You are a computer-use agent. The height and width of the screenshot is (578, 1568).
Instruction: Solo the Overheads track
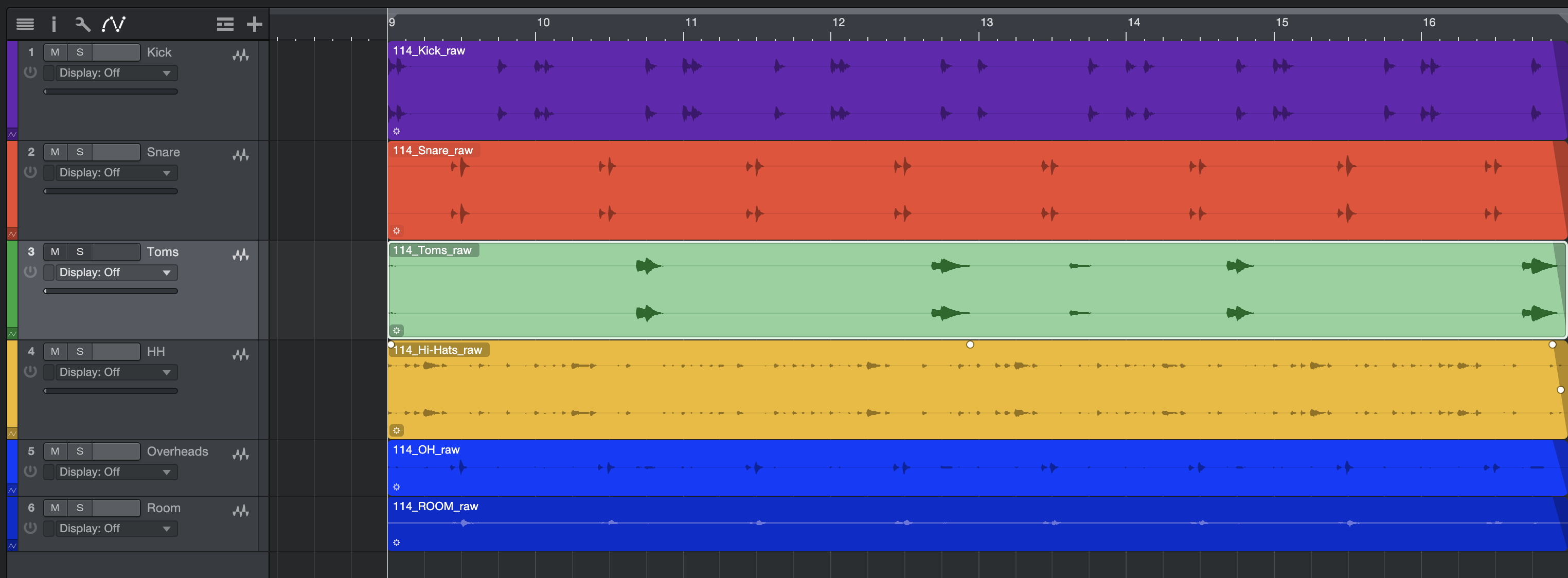(x=80, y=451)
